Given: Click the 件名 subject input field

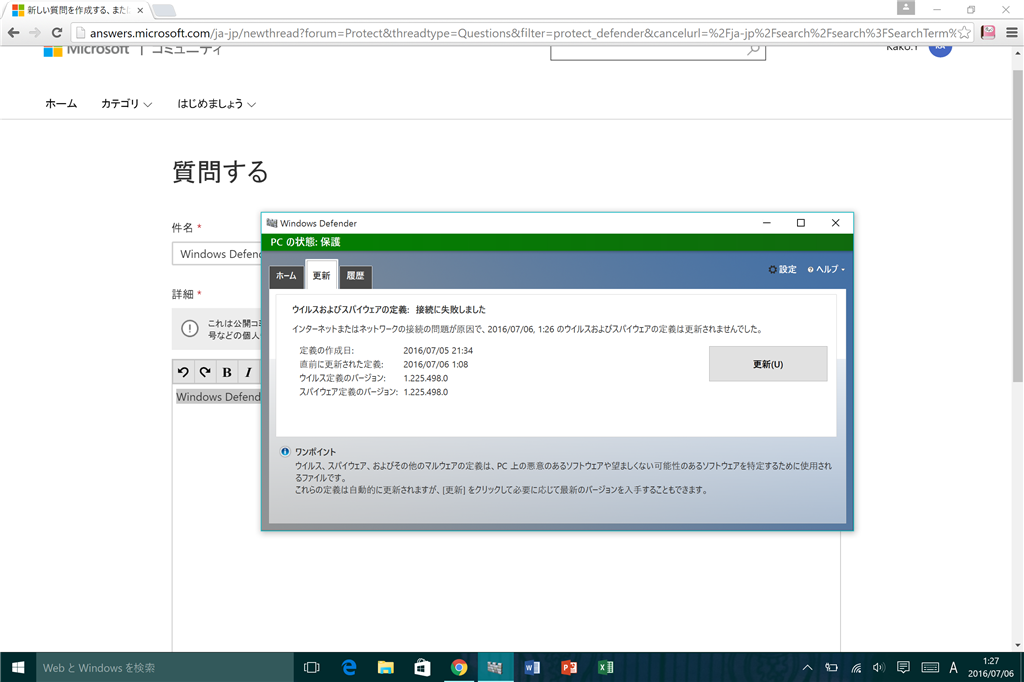Looking at the screenshot, I should coord(216,254).
